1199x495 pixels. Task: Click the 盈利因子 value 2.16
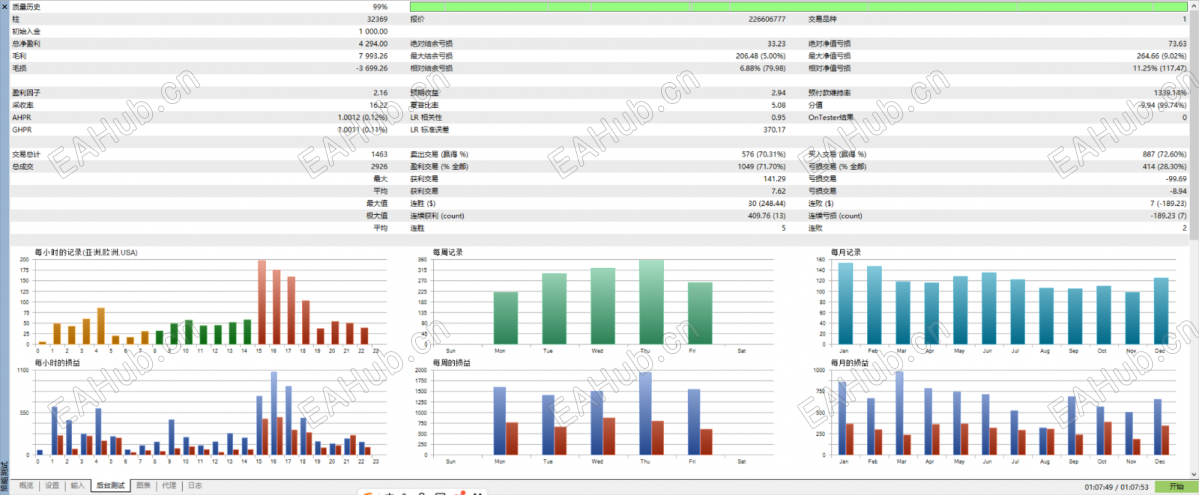(380, 93)
